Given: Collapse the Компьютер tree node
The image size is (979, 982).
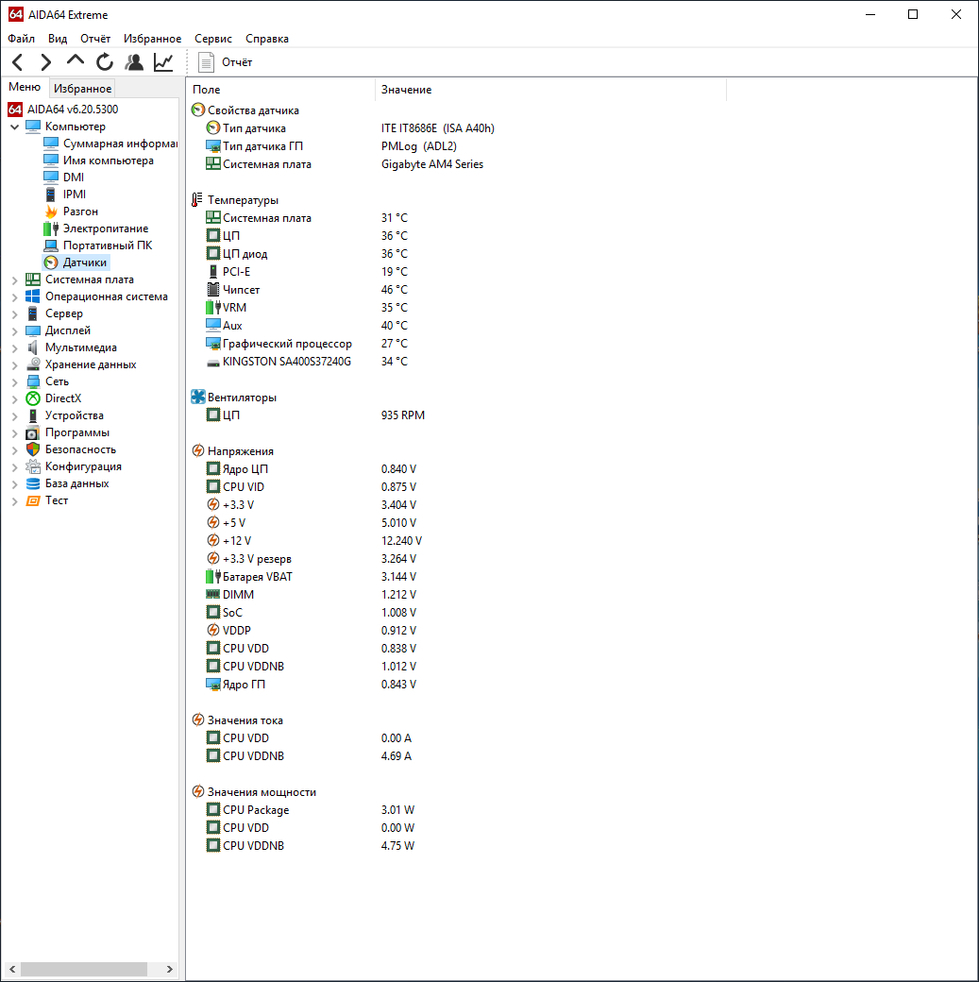Looking at the screenshot, I should pos(14,127).
